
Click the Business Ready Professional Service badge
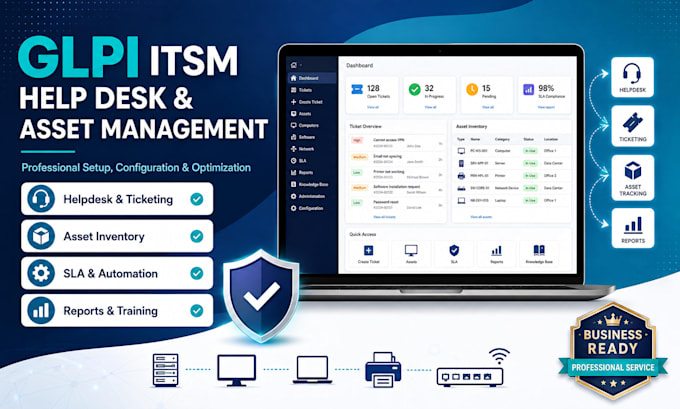[x=613, y=350]
